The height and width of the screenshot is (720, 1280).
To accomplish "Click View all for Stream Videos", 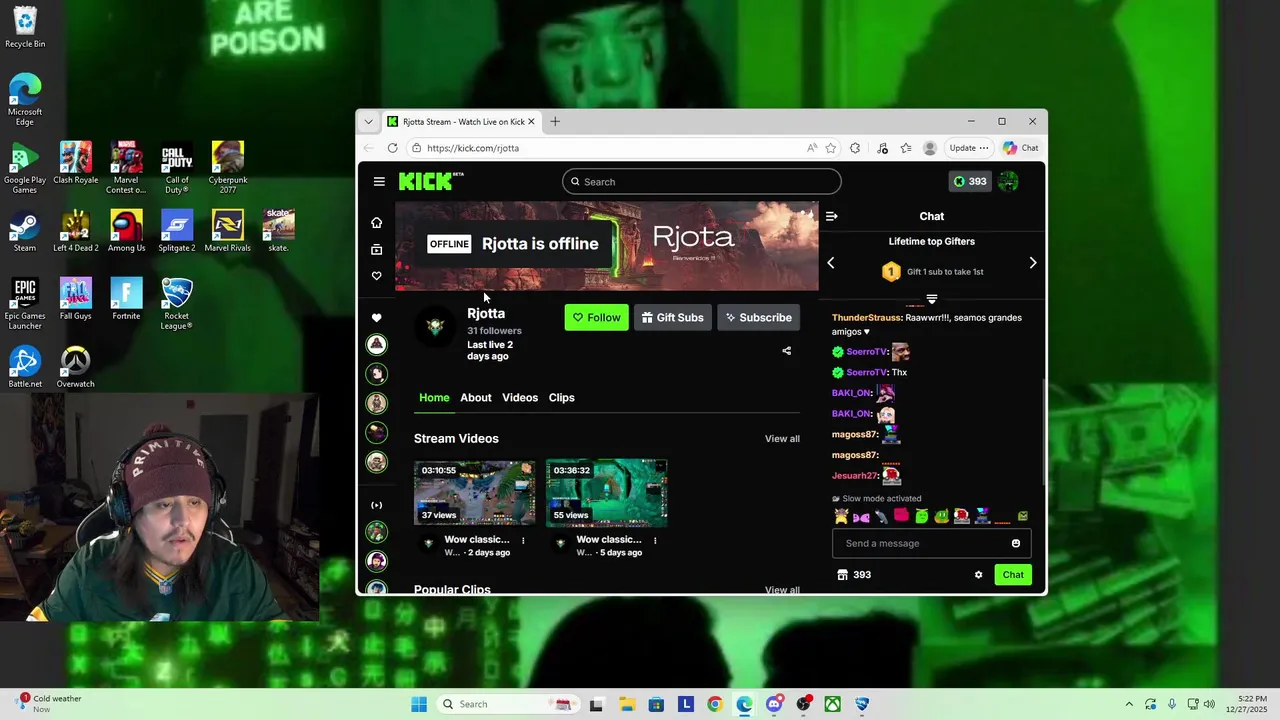I will (x=782, y=439).
